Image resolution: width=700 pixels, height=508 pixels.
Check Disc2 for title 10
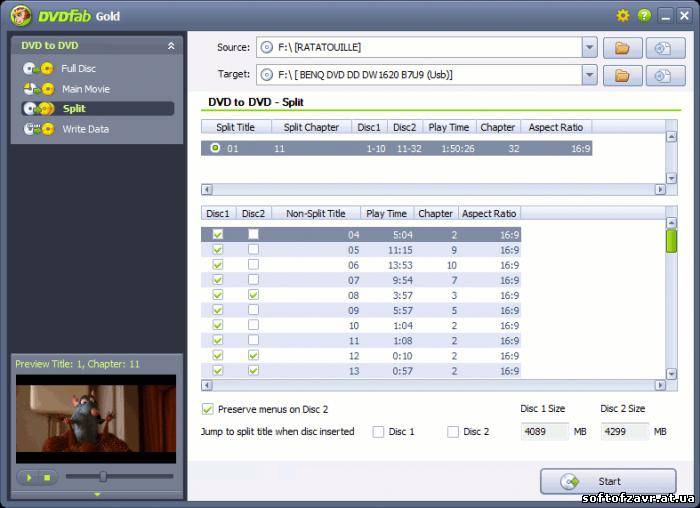(253, 325)
